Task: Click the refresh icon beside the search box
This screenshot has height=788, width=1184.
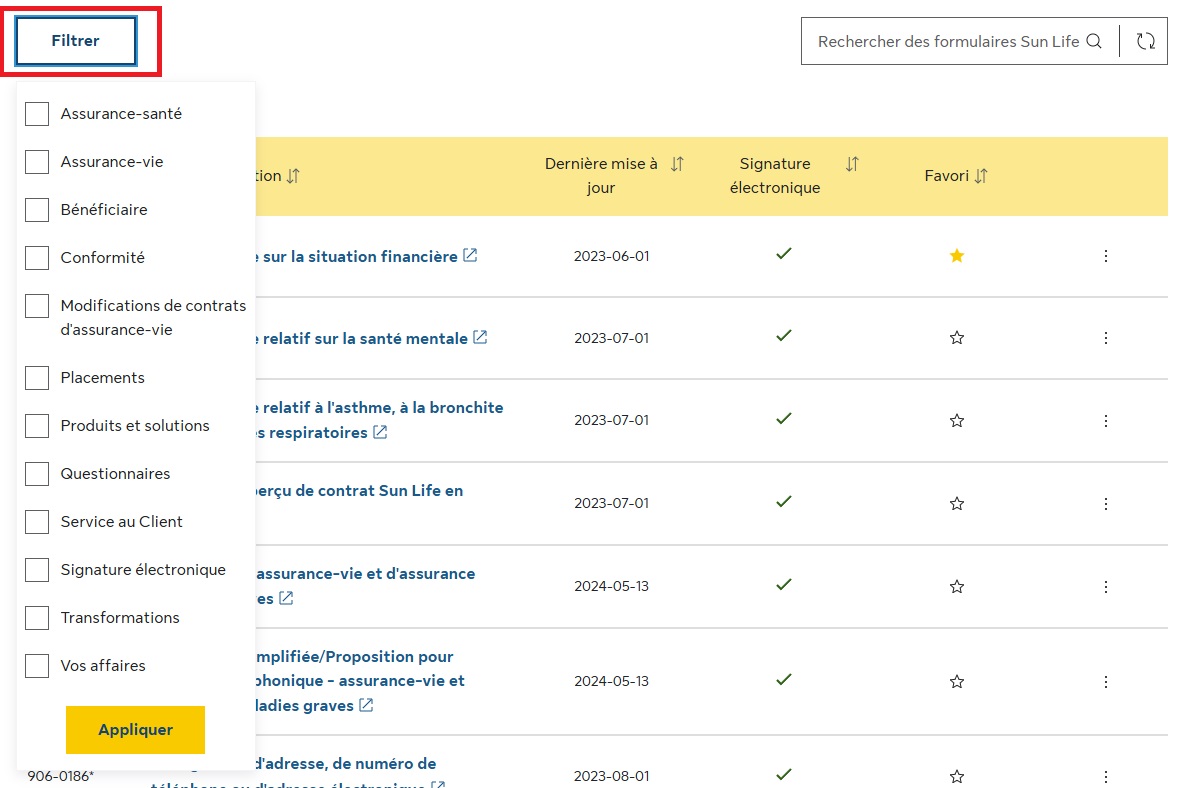Action: point(1145,41)
